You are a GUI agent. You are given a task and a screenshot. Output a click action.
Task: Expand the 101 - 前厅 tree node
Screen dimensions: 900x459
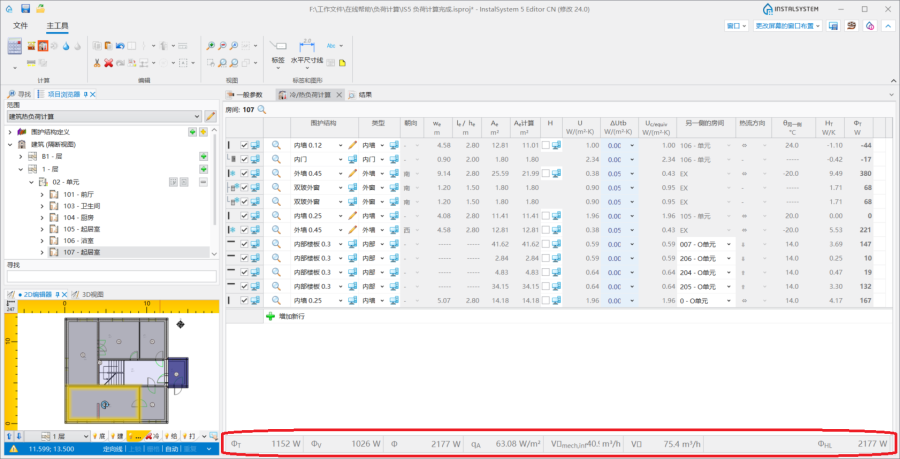[42, 195]
